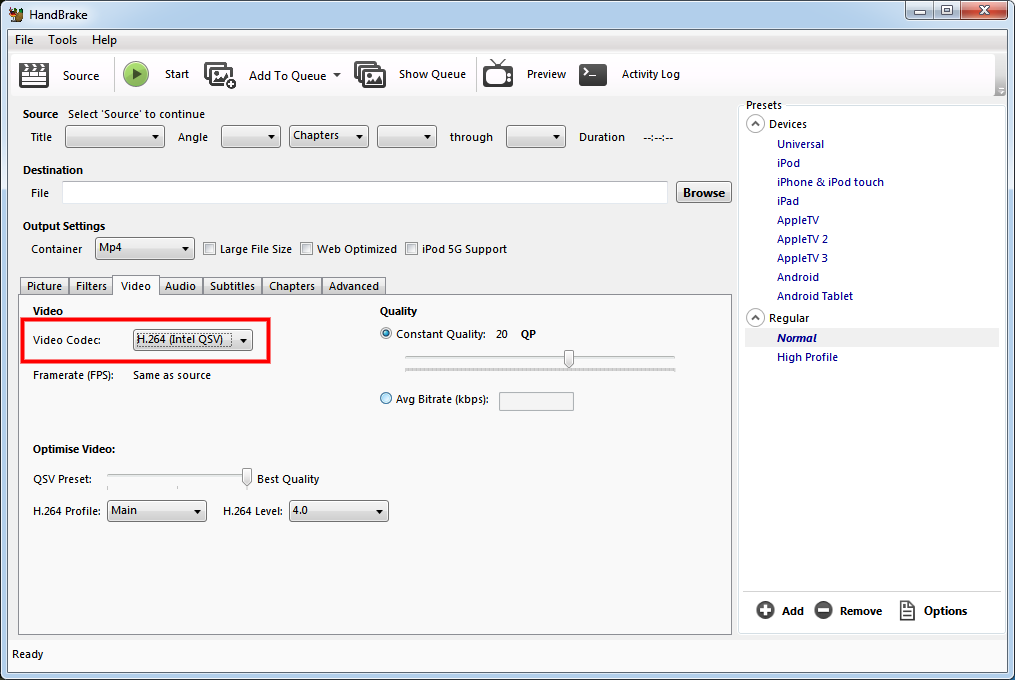The height and width of the screenshot is (680, 1015).
Task: Select the High Profile preset
Action: (x=807, y=357)
